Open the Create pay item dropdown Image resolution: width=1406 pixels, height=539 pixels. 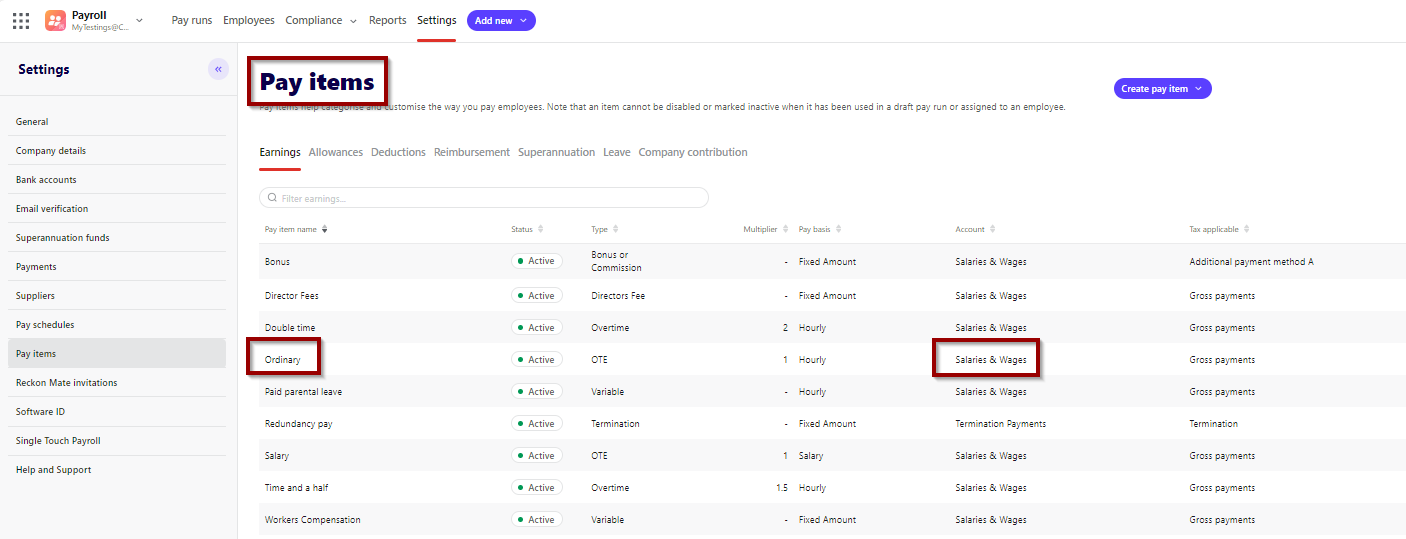1163,88
